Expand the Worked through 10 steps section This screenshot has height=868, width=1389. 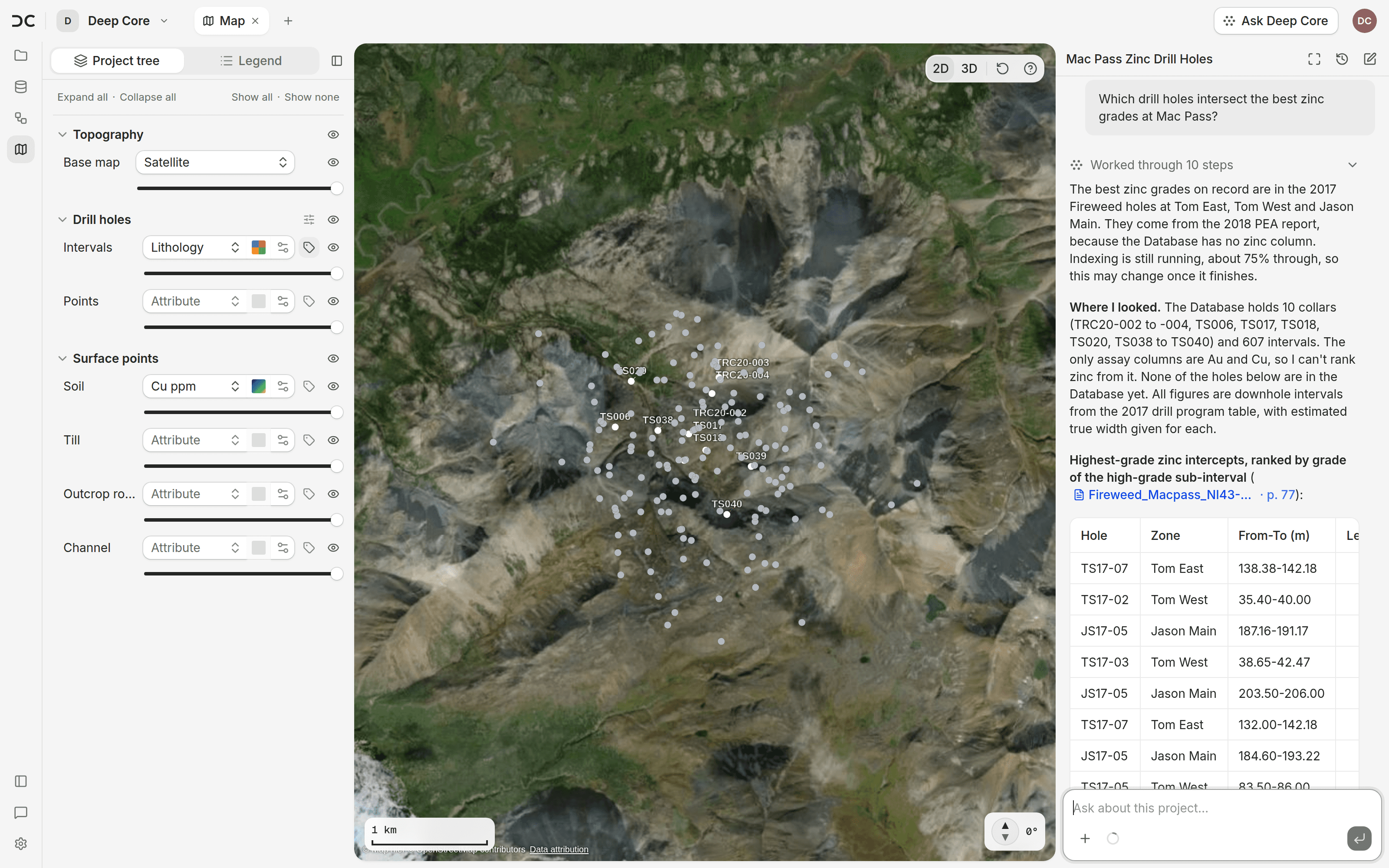(1214, 165)
